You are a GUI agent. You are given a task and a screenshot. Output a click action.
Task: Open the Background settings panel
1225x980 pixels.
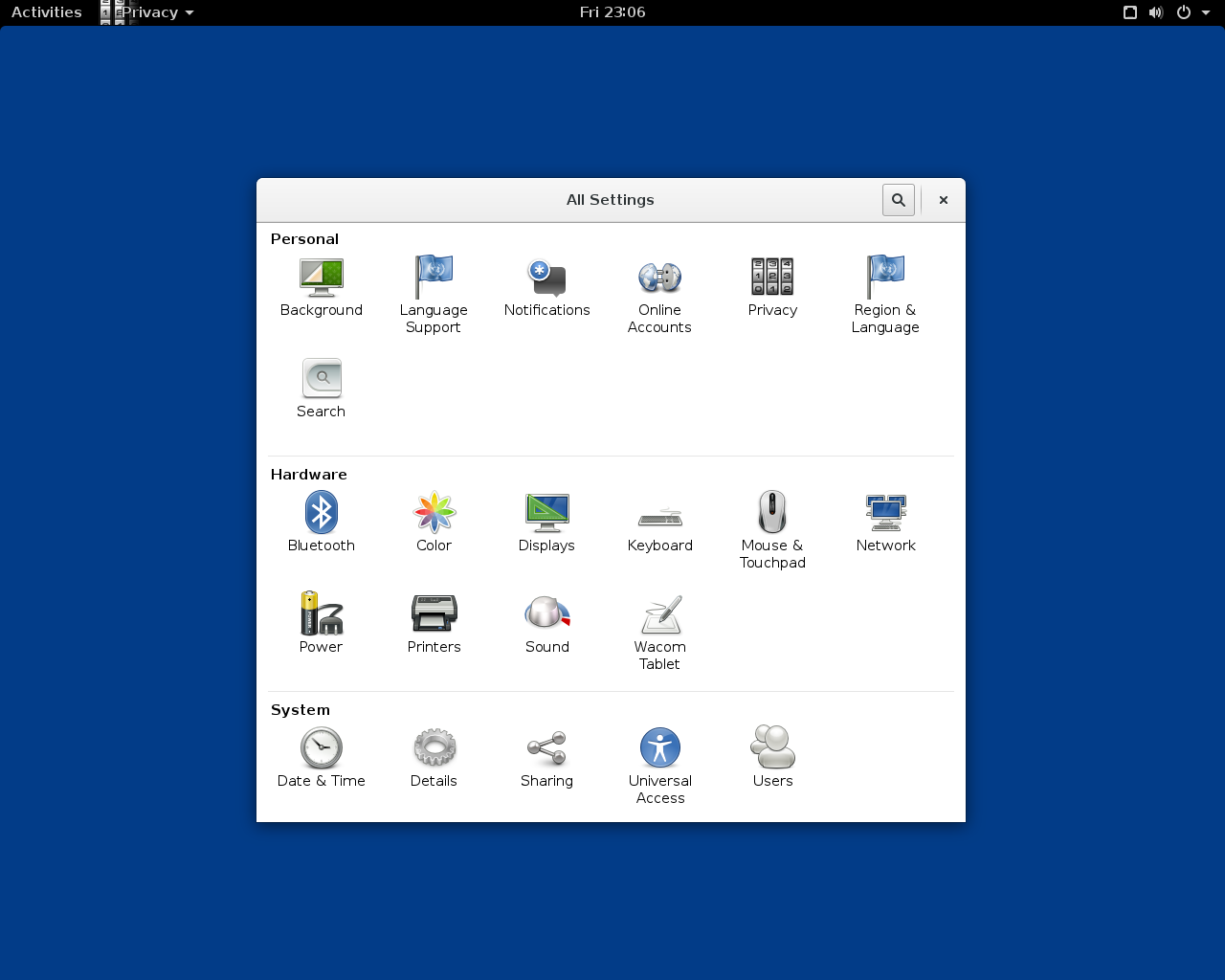[x=321, y=287]
